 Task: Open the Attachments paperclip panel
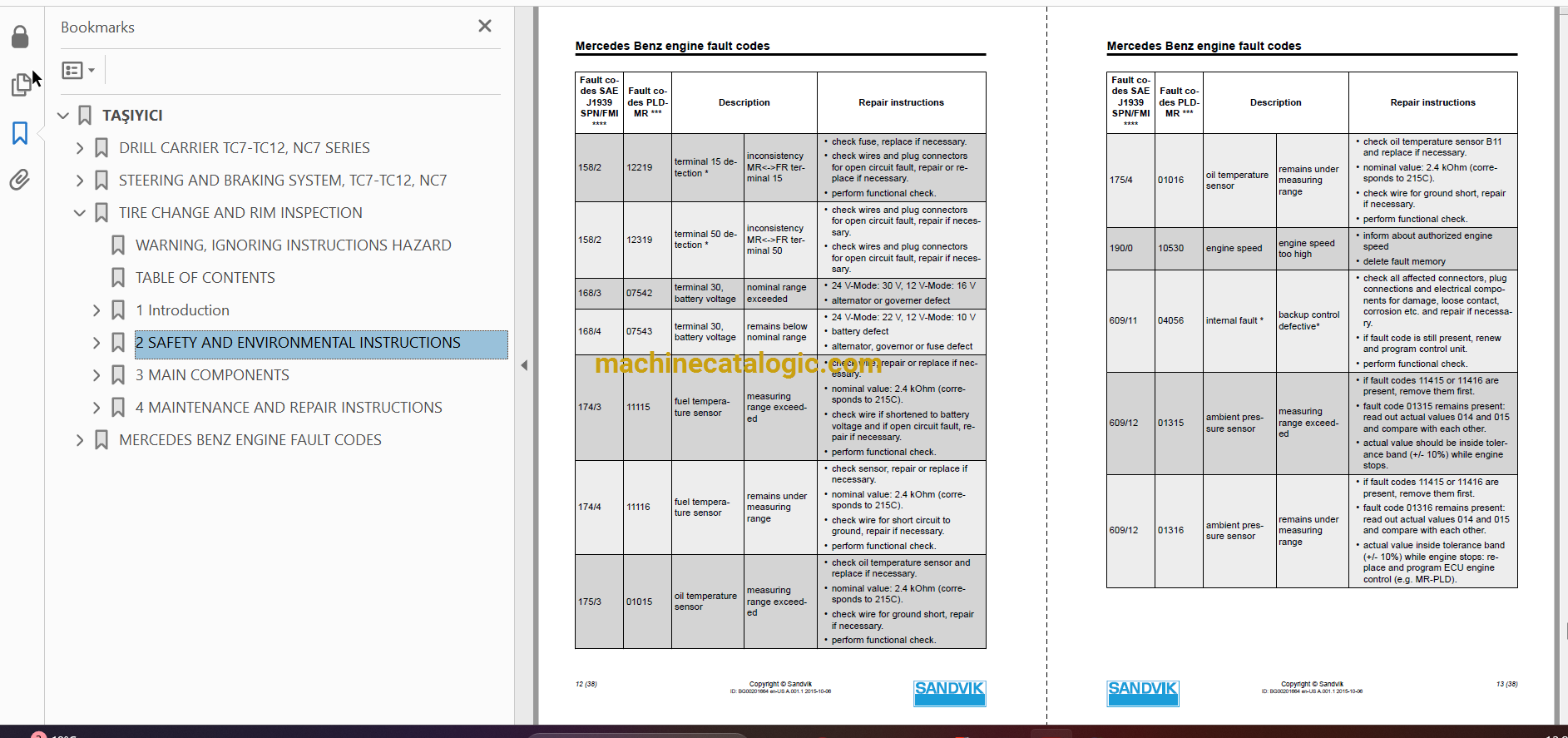point(20,180)
